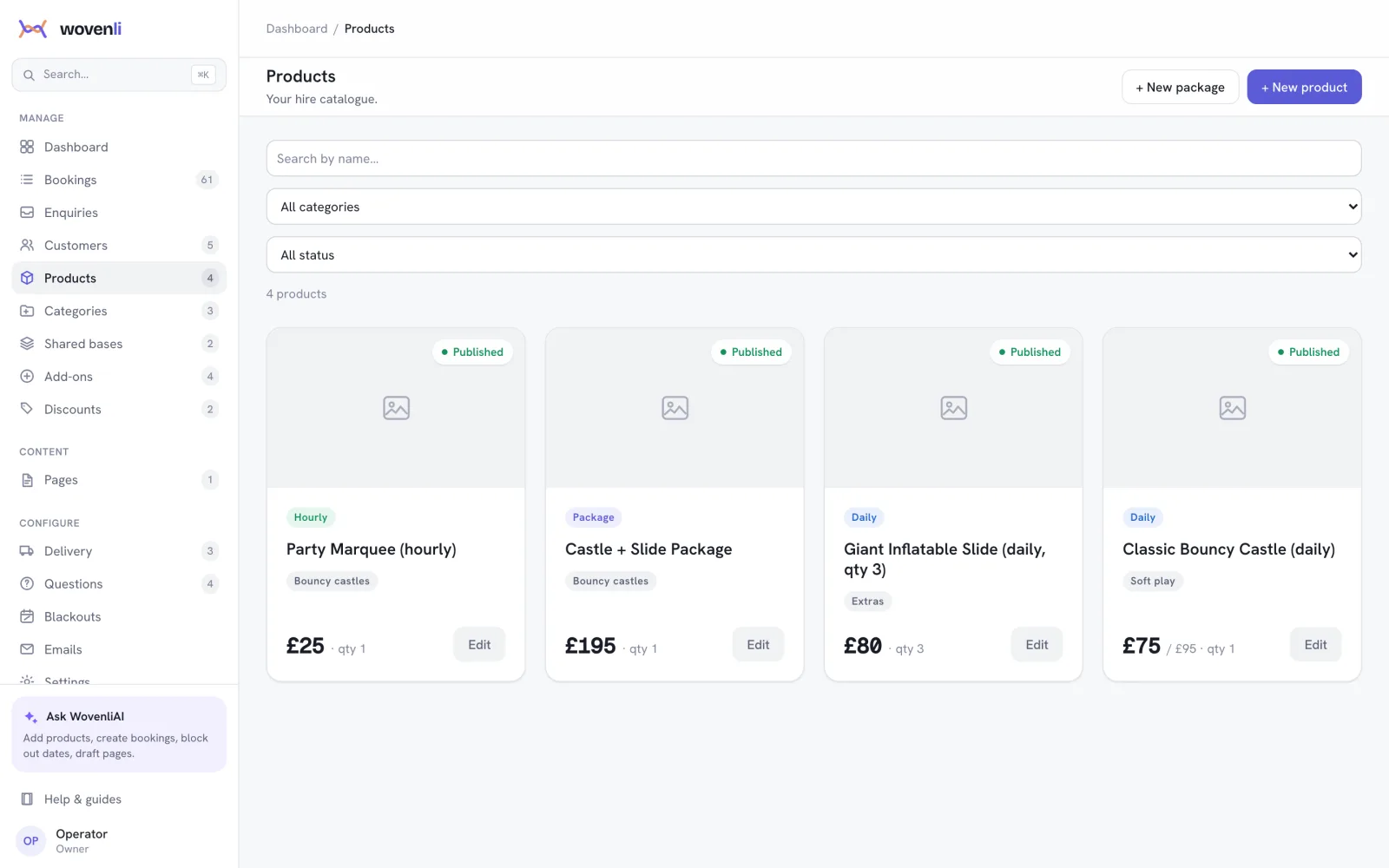The width and height of the screenshot is (1389, 868).
Task: Click Giant Inflatable Slide placeholder icon
Action: (953, 408)
